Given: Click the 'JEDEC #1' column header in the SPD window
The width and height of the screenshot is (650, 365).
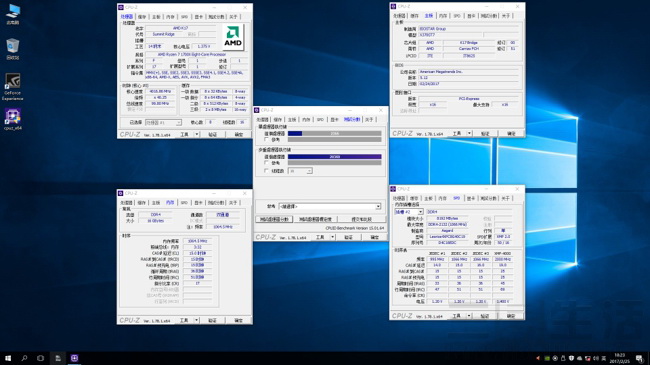Looking at the screenshot, I should (437, 253).
